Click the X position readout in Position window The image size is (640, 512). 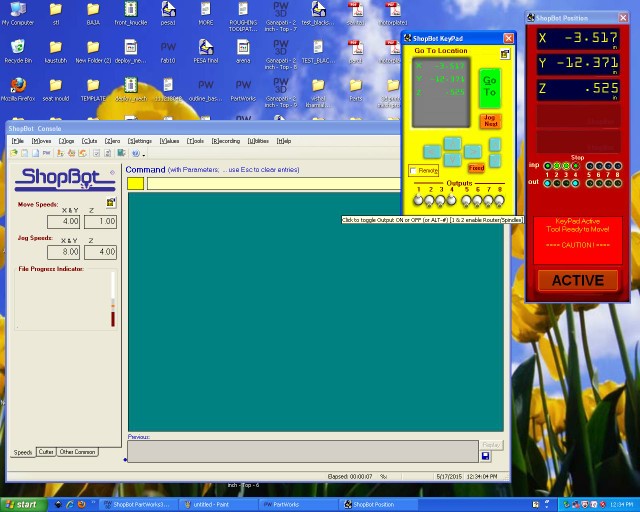pos(578,38)
